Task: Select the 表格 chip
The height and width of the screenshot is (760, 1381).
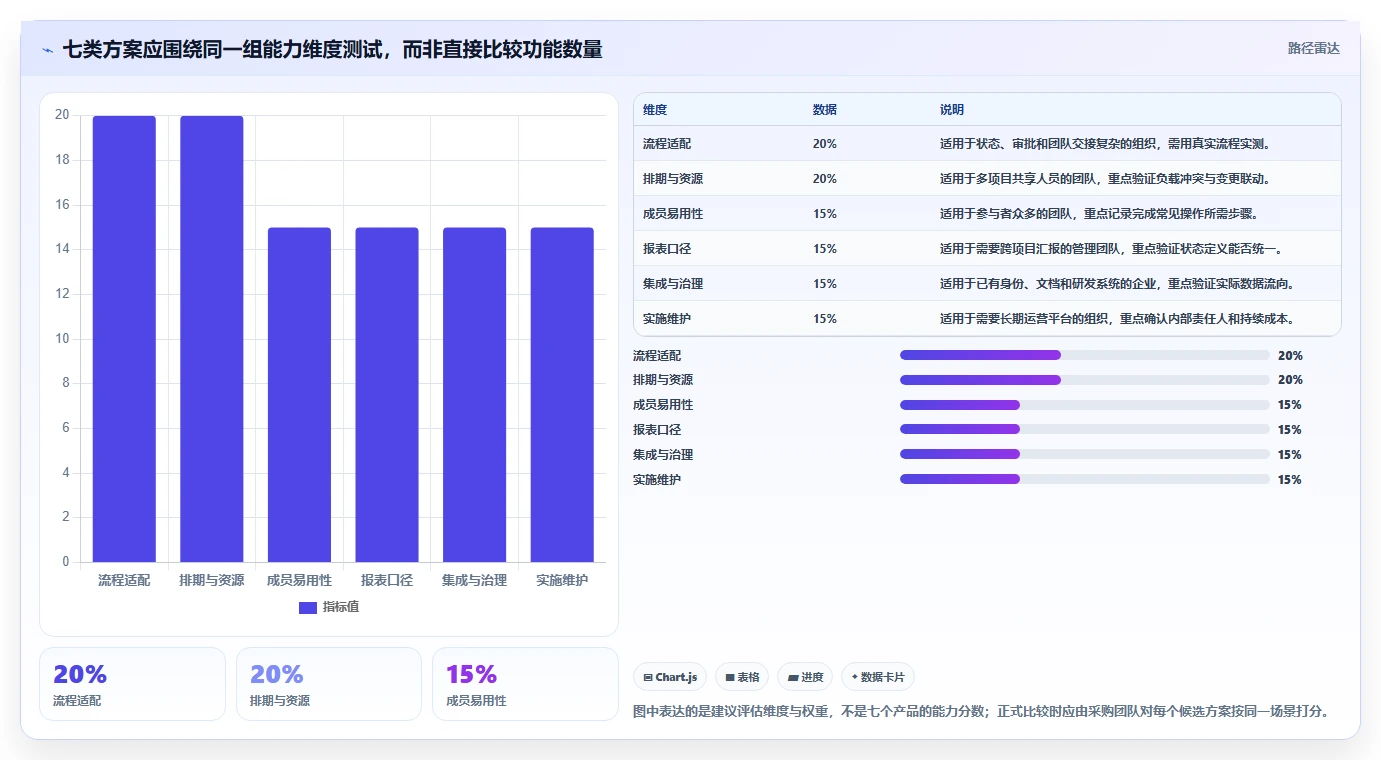Action: pos(742,677)
